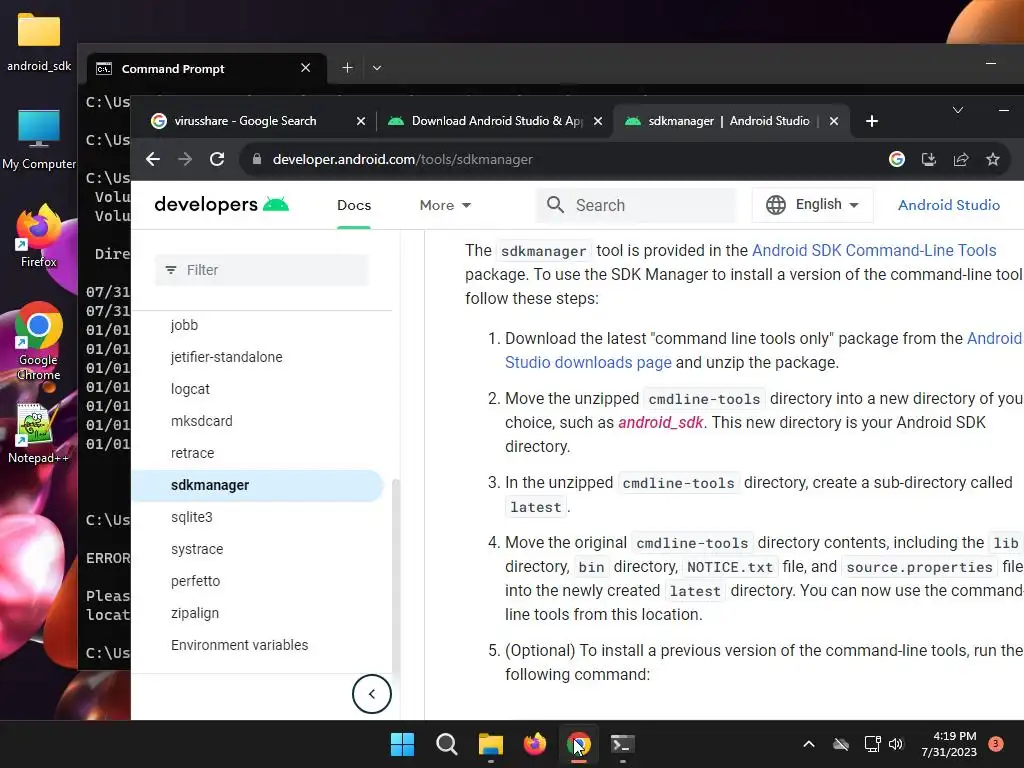Screen dimensions: 1024x768
Task: Launch Google Chrome desktop shortcut
Action: (39, 341)
